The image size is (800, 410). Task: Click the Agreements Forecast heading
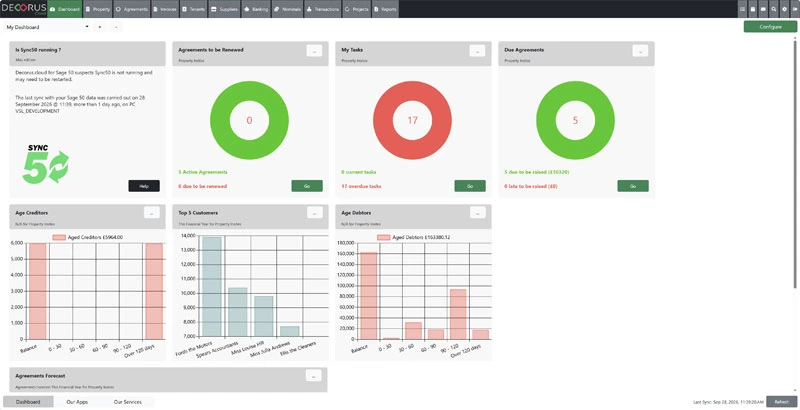point(40,376)
